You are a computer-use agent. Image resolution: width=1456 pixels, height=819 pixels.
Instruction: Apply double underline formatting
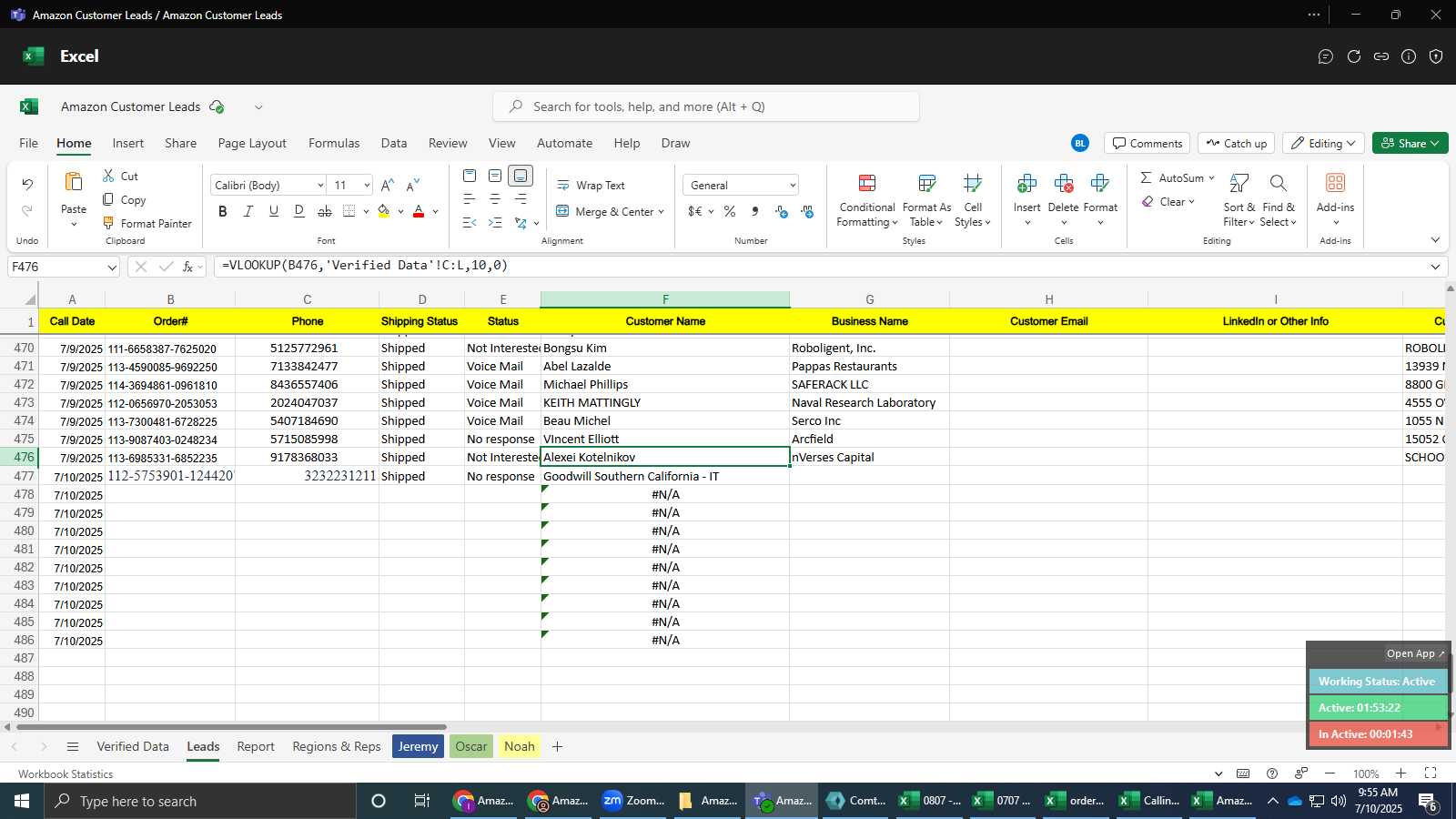[x=299, y=211]
